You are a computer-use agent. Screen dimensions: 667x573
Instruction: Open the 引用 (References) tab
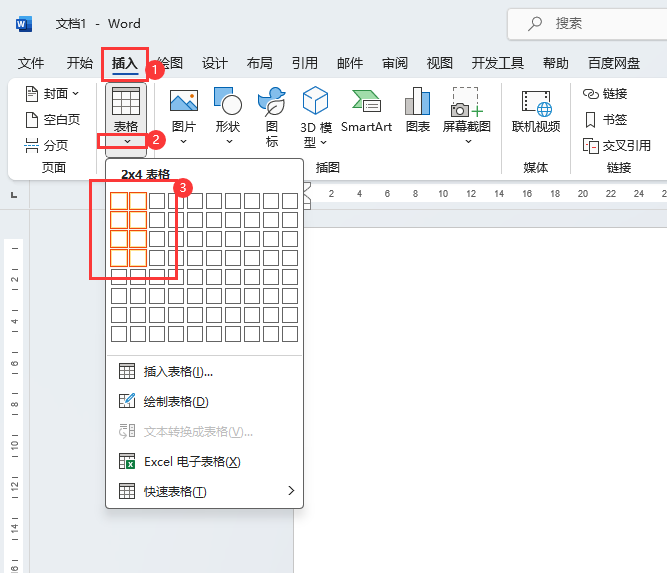[305, 63]
